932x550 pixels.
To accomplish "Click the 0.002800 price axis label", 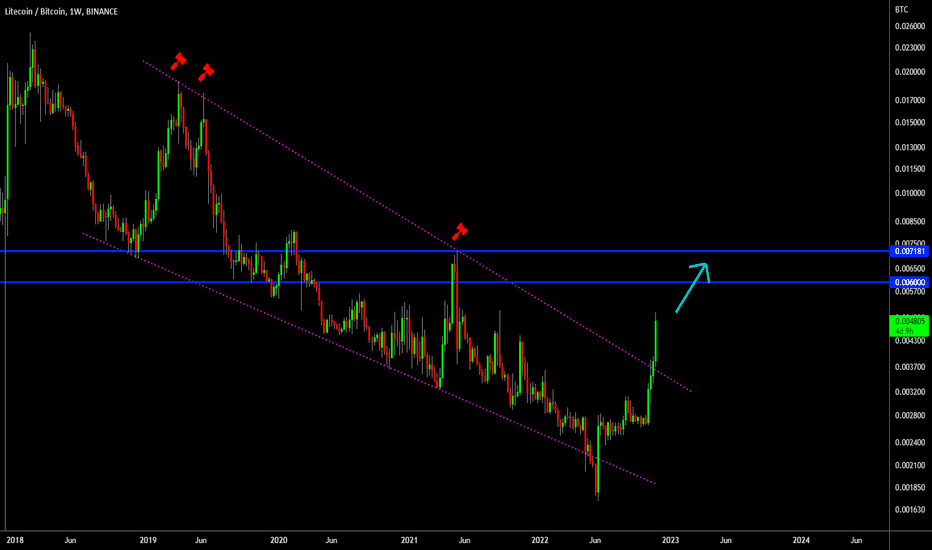I will coord(910,416).
